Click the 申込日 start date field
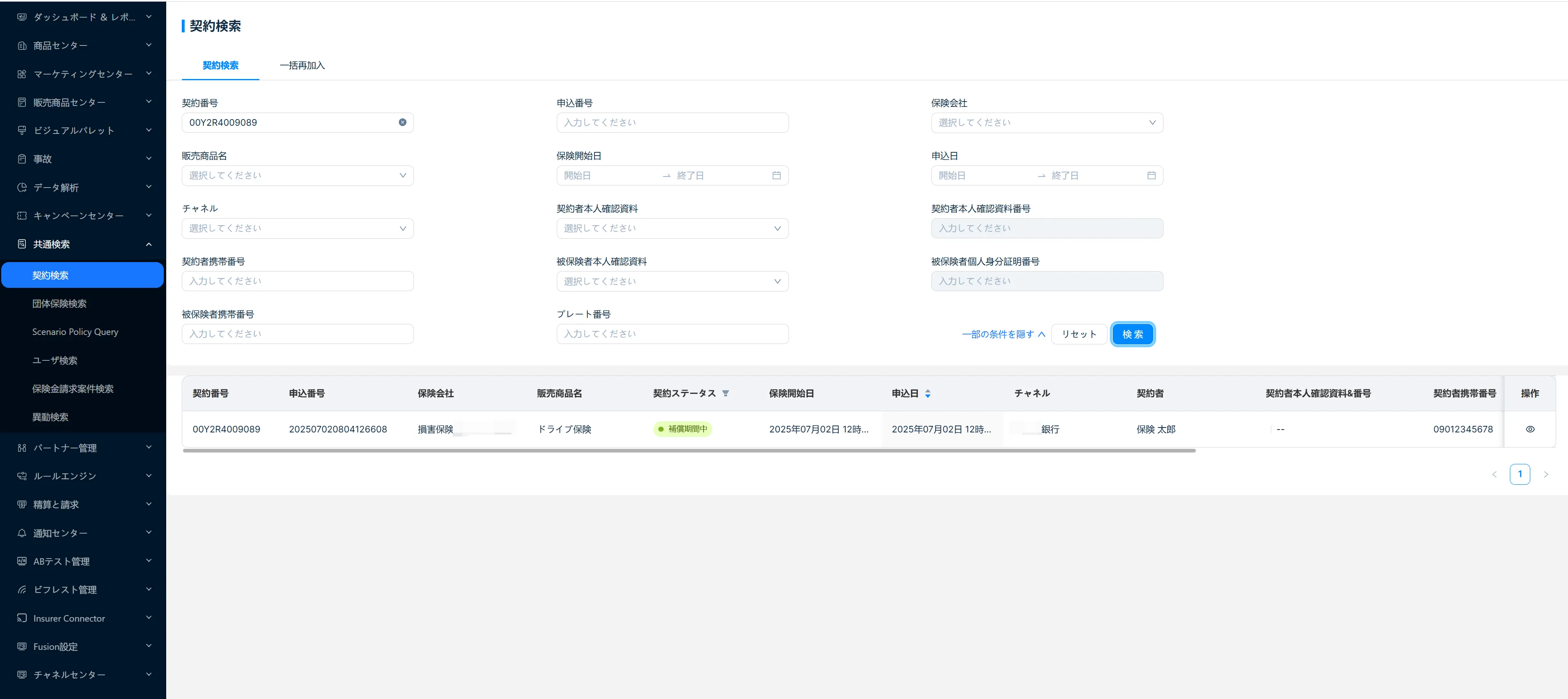1568x699 pixels. [984, 175]
